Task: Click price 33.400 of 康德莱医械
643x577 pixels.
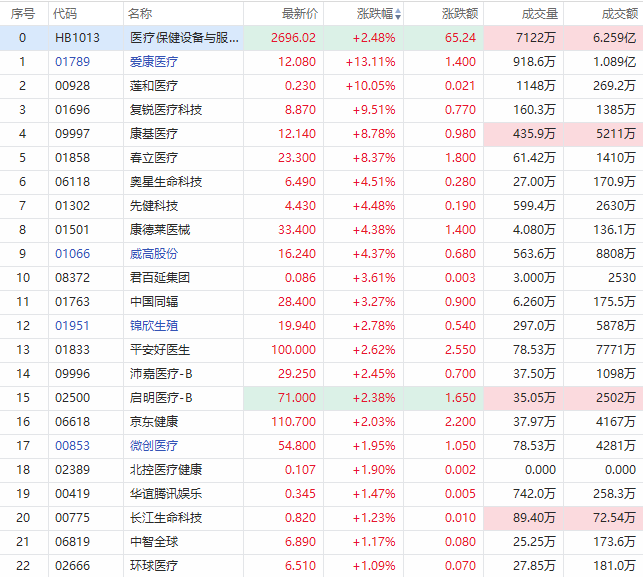Action: coord(297,230)
